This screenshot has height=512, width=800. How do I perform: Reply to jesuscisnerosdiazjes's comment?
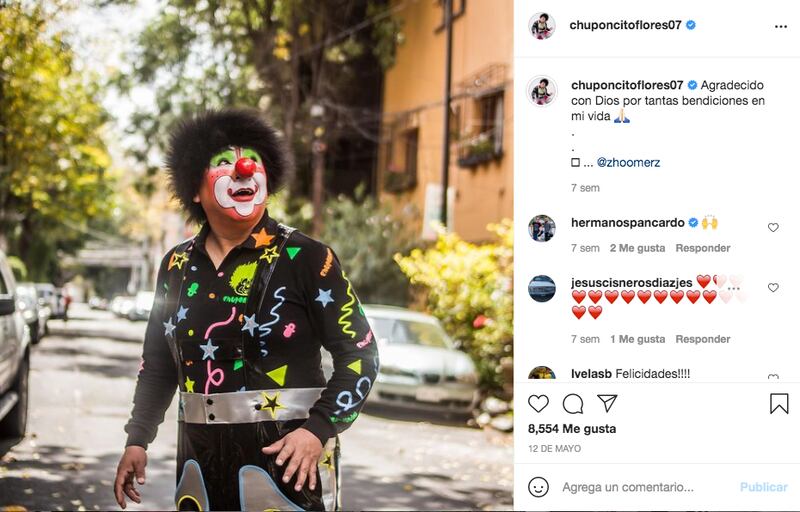(703, 339)
